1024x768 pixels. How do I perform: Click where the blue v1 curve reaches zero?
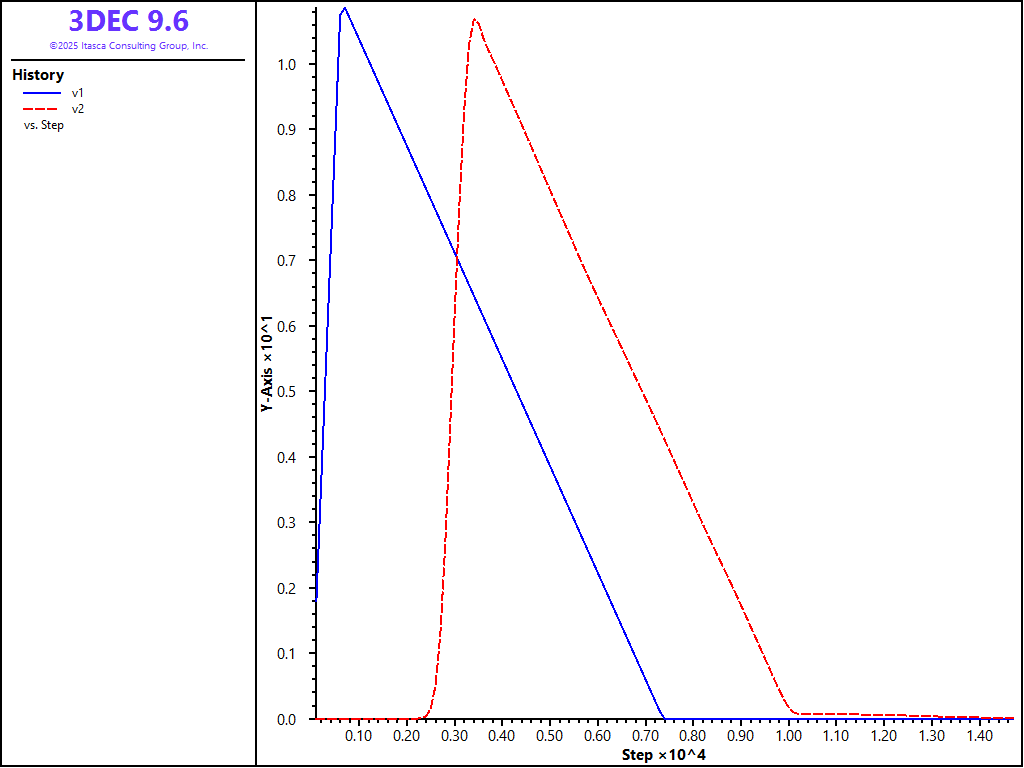[x=664, y=718]
